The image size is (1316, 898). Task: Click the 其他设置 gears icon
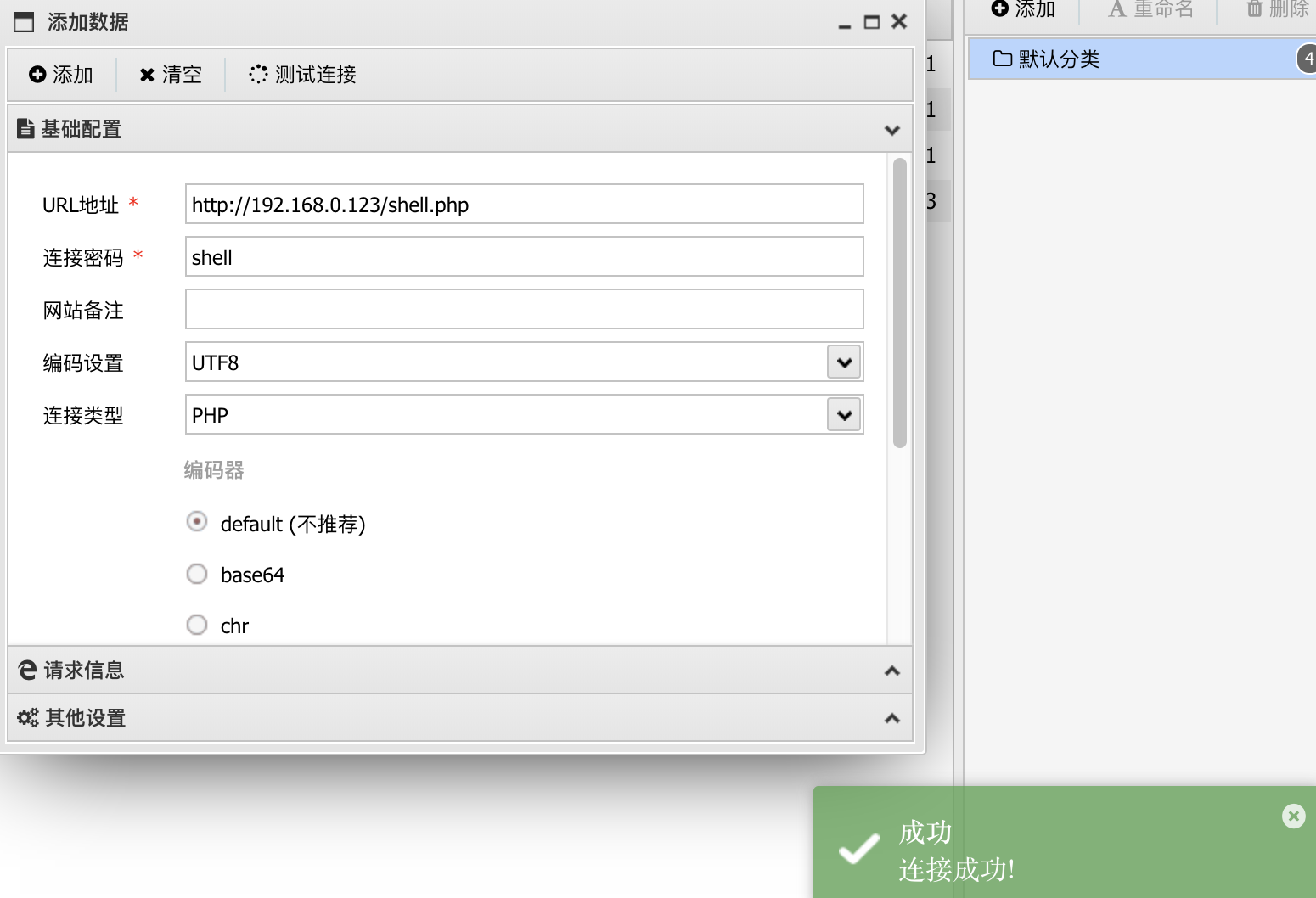pos(28,718)
